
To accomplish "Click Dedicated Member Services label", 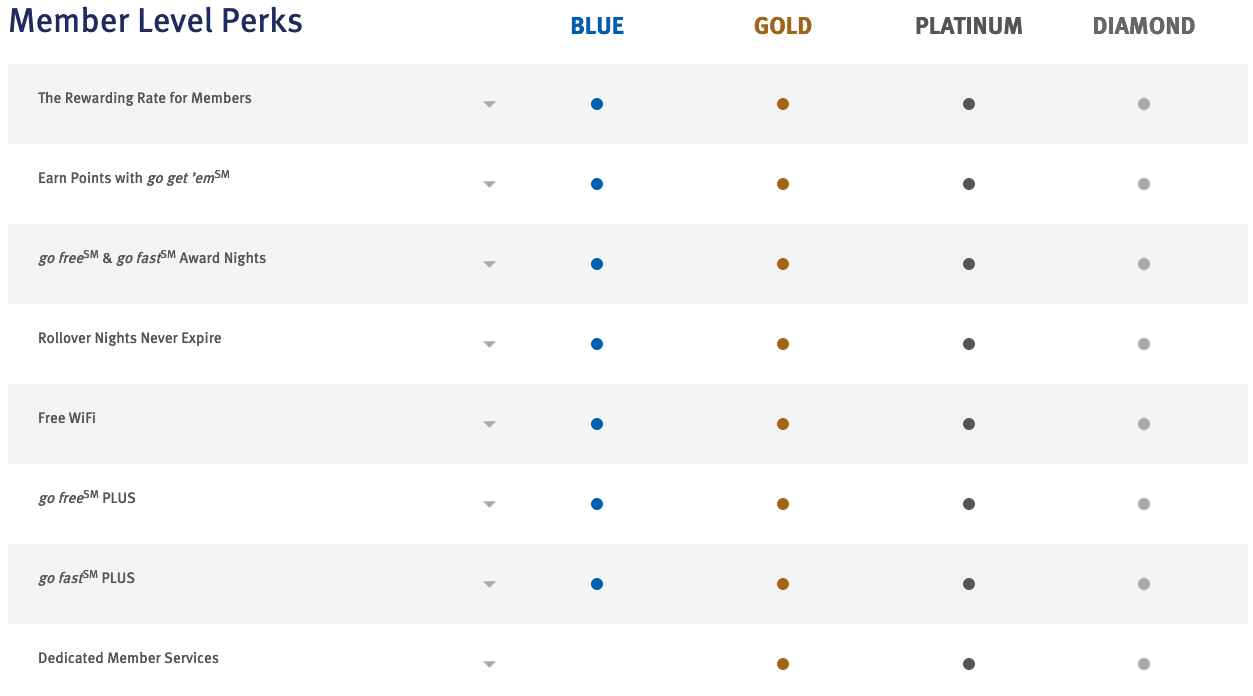I will coord(128,658).
